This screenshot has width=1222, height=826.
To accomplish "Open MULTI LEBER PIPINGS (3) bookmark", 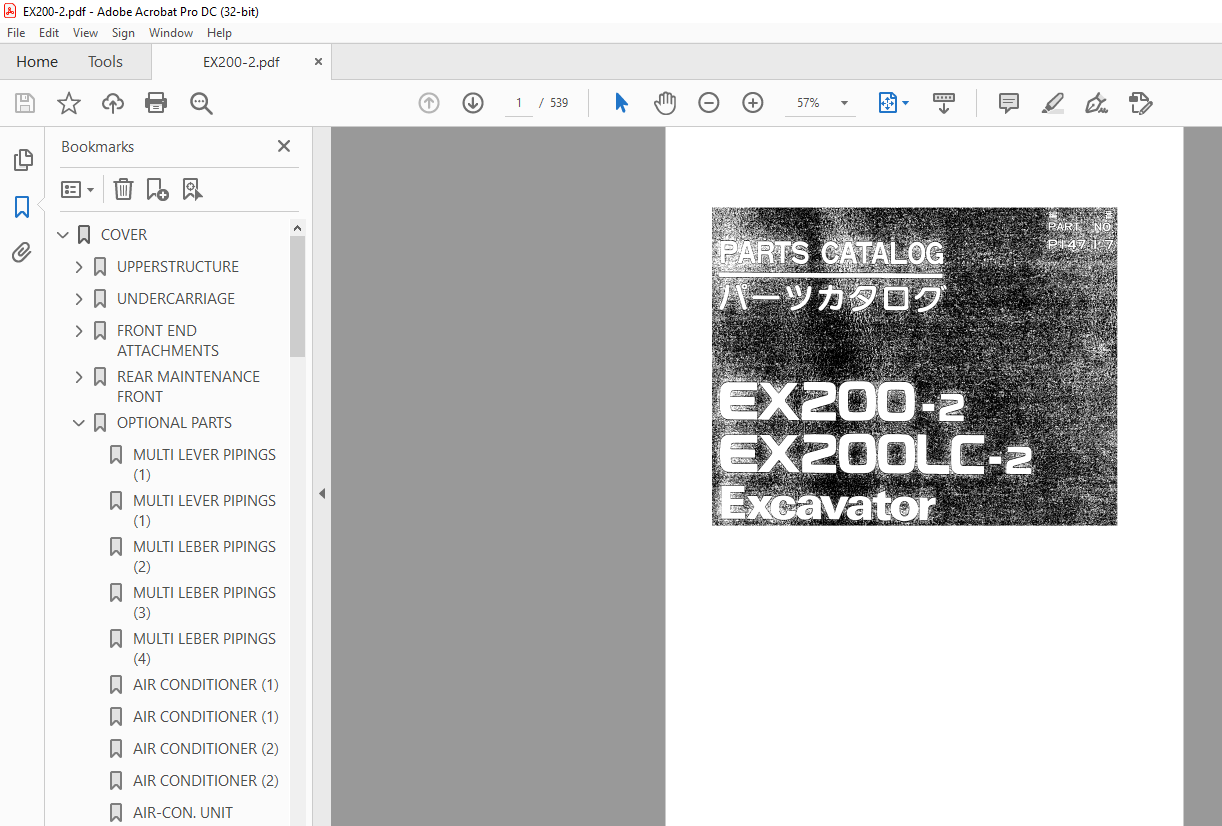I will coord(204,603).
